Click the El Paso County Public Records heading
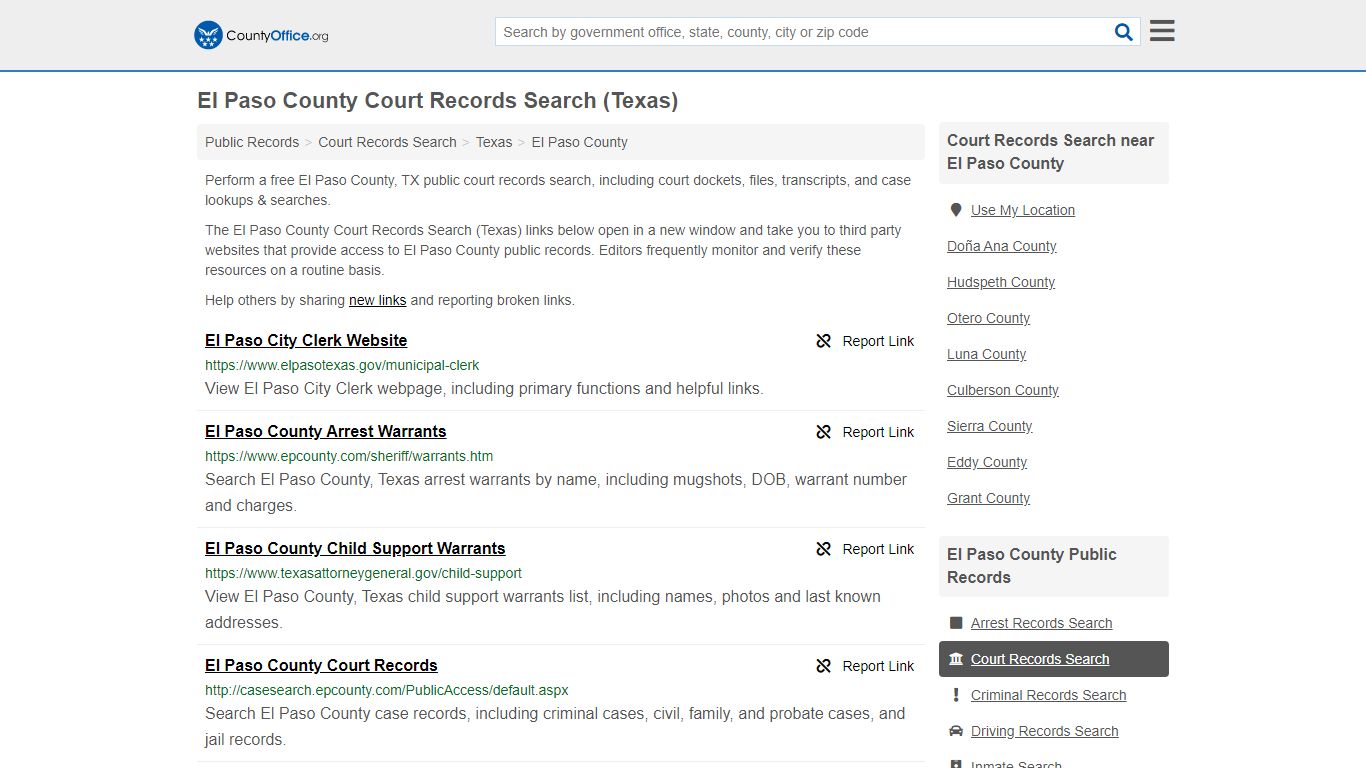The image size is (1366, 768). click(1031, 566)
